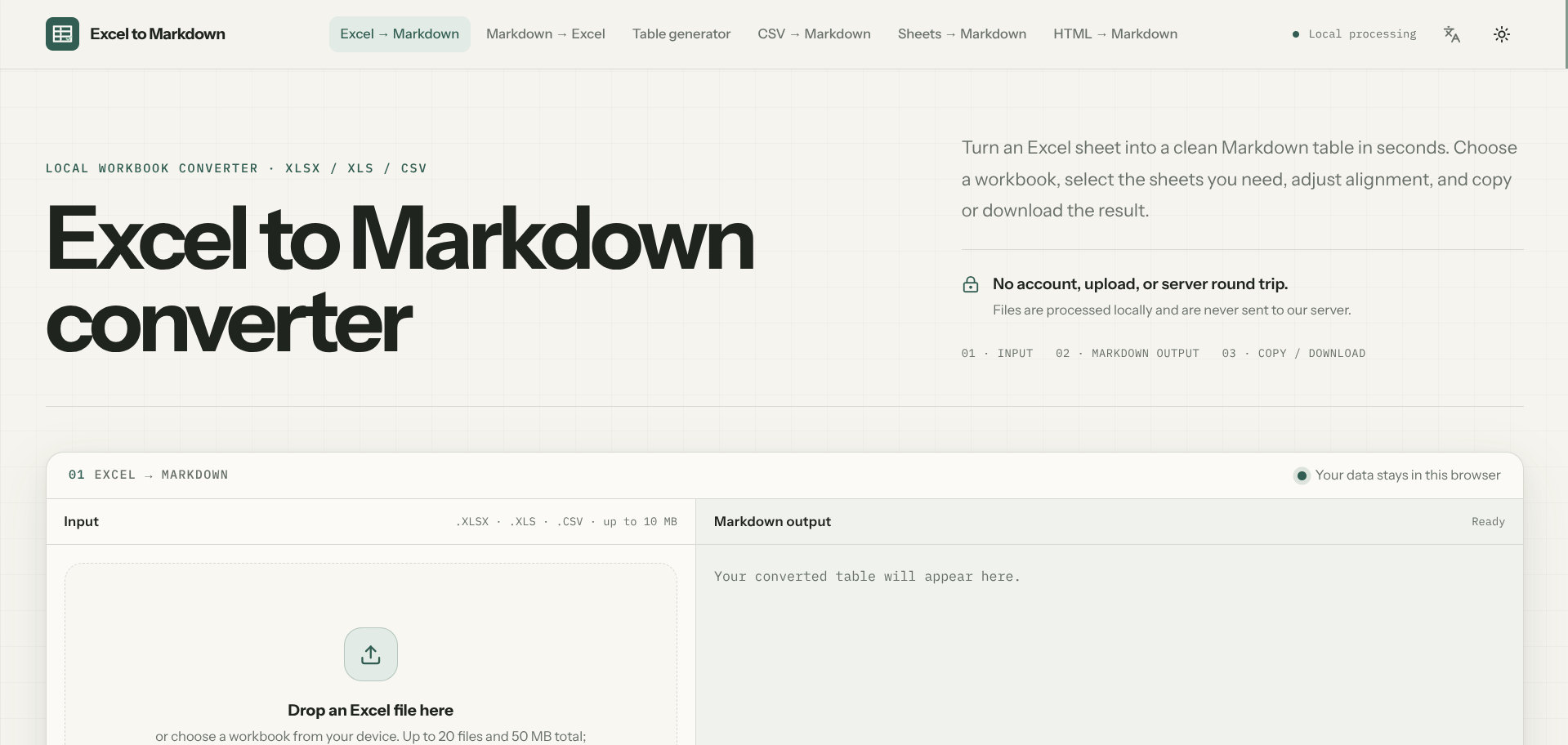Click the Markdown output placeholder text area

(867, 577)
